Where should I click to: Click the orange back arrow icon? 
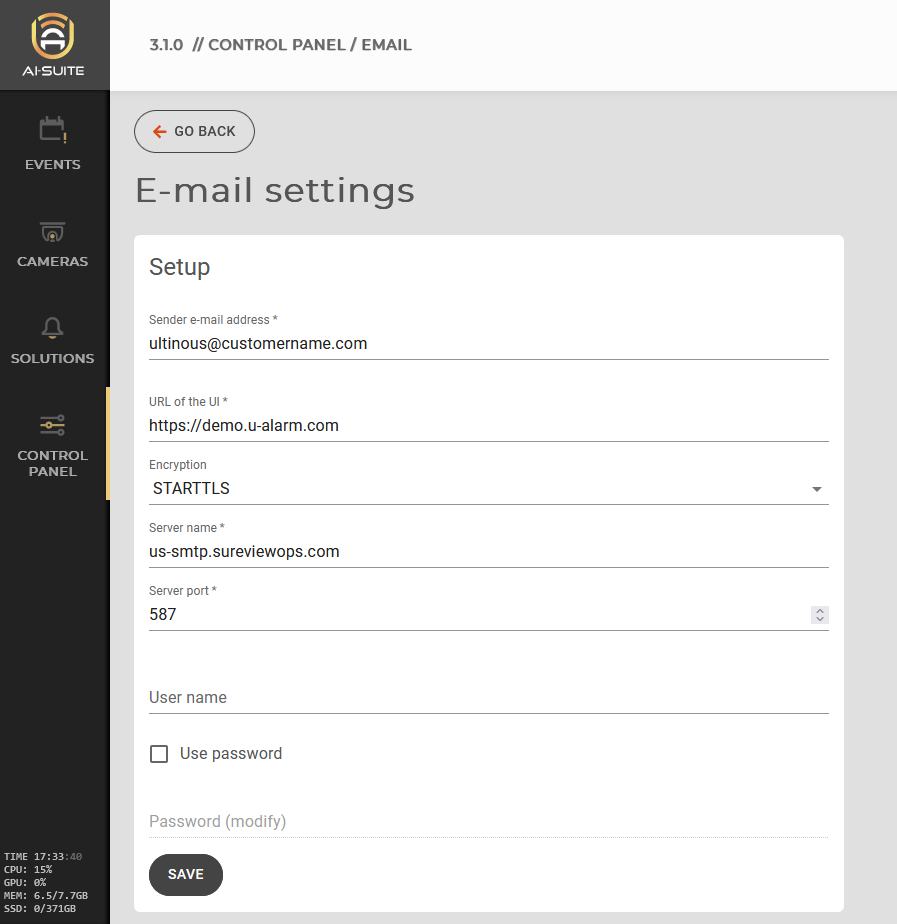click(160, 131)
